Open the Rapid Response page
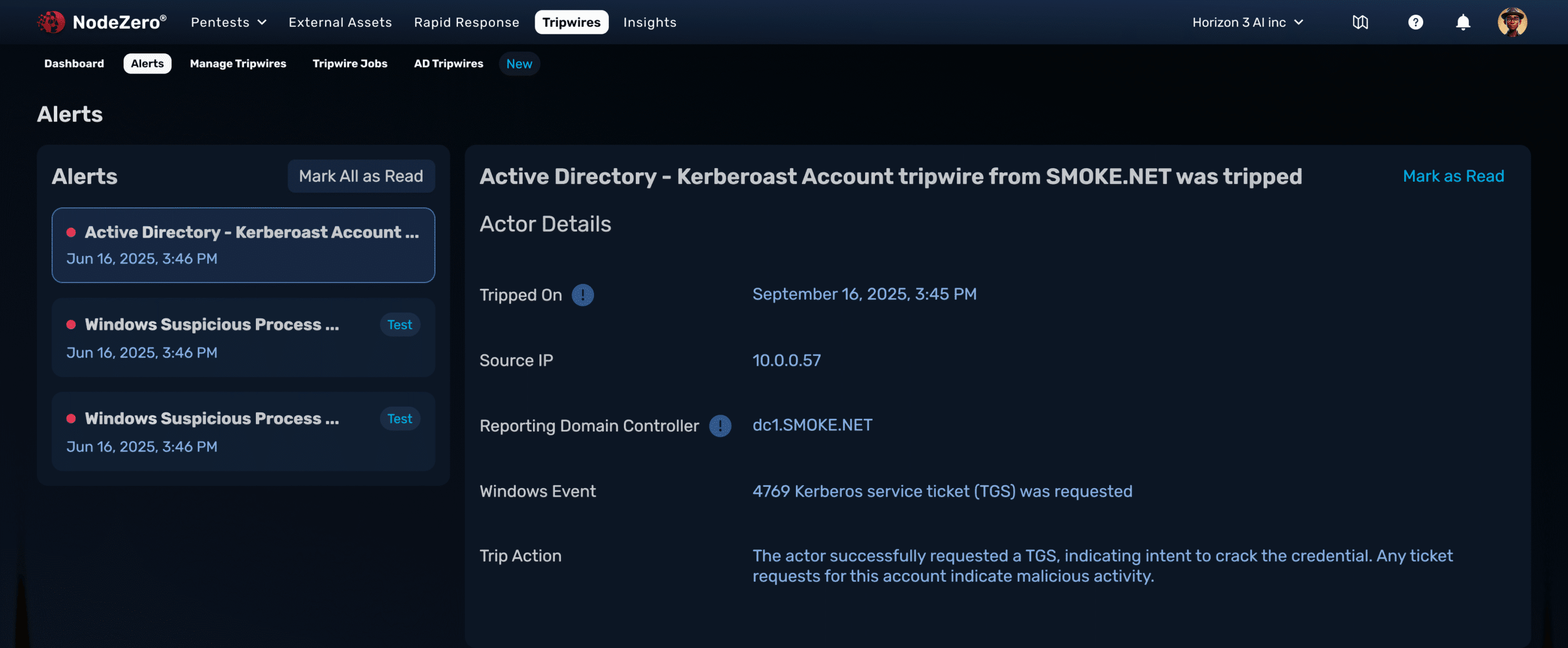Image resolution: width=1568 pixels, height=648 pixels. 466,22
